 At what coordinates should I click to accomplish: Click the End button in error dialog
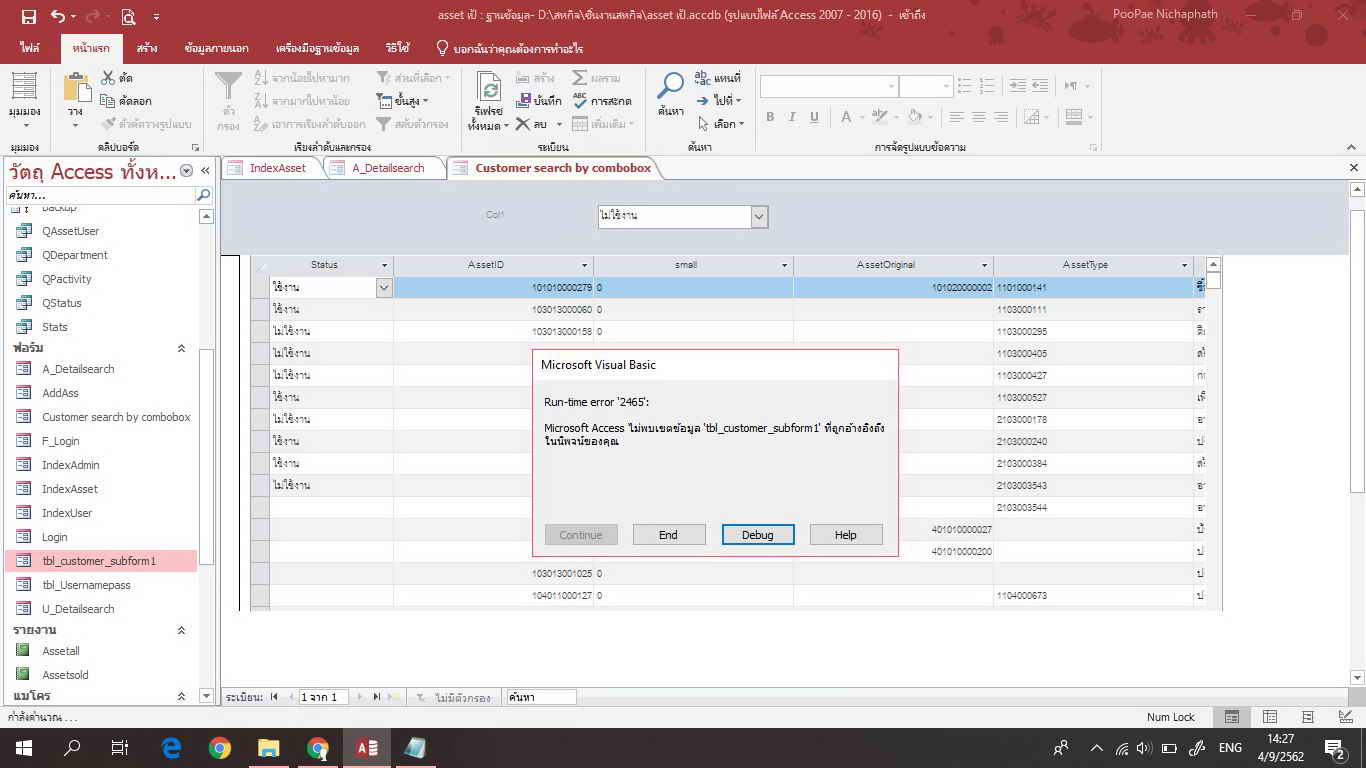point(669,535)
